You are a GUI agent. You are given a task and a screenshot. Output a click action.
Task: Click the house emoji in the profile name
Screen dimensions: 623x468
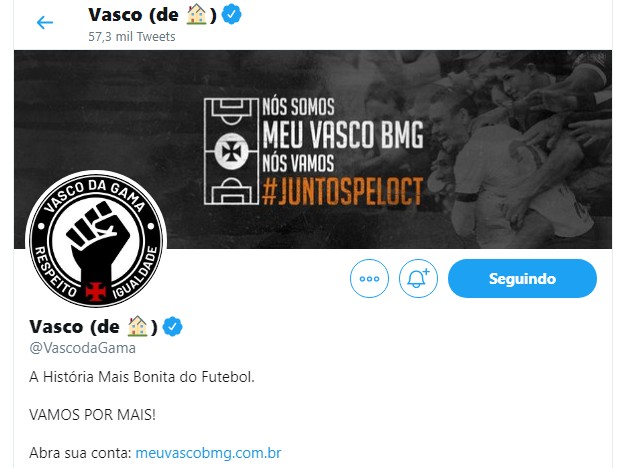tap(137, 326)
